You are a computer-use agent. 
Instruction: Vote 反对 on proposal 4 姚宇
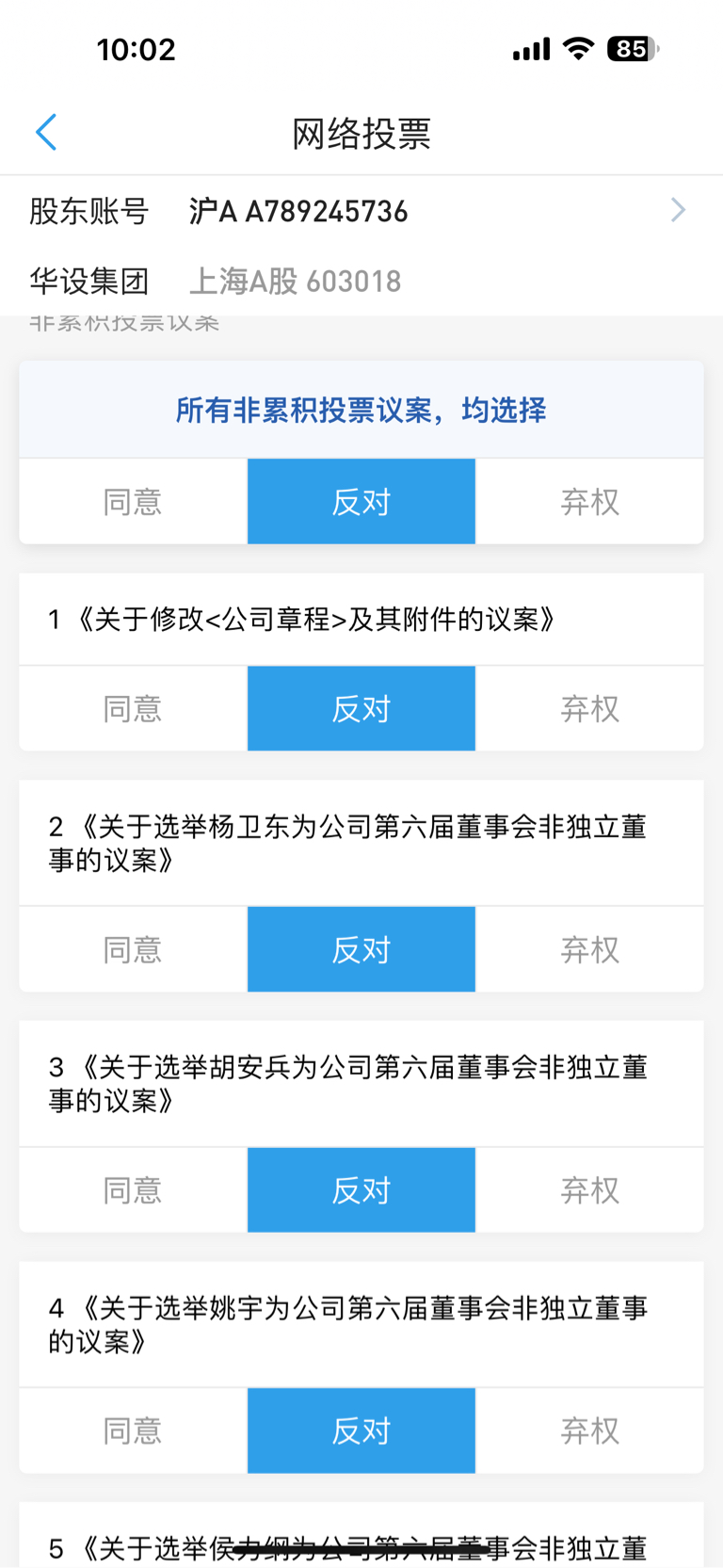tap(361, 1431)
